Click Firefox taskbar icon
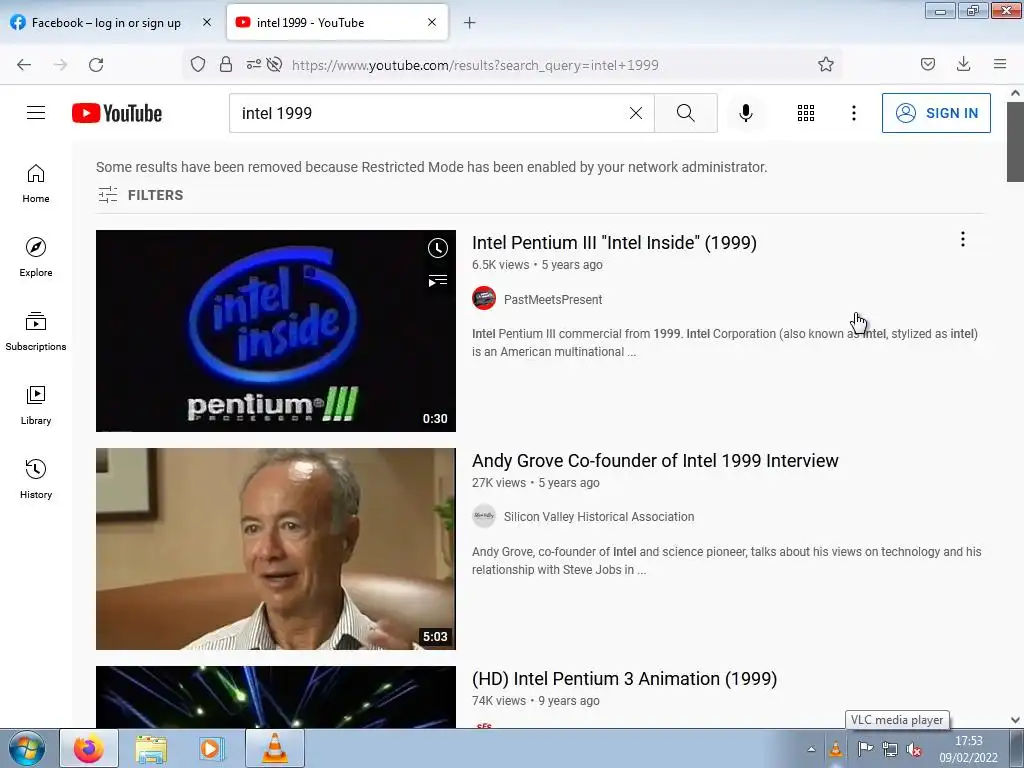1024x768 pixels. tap(89, 748)
